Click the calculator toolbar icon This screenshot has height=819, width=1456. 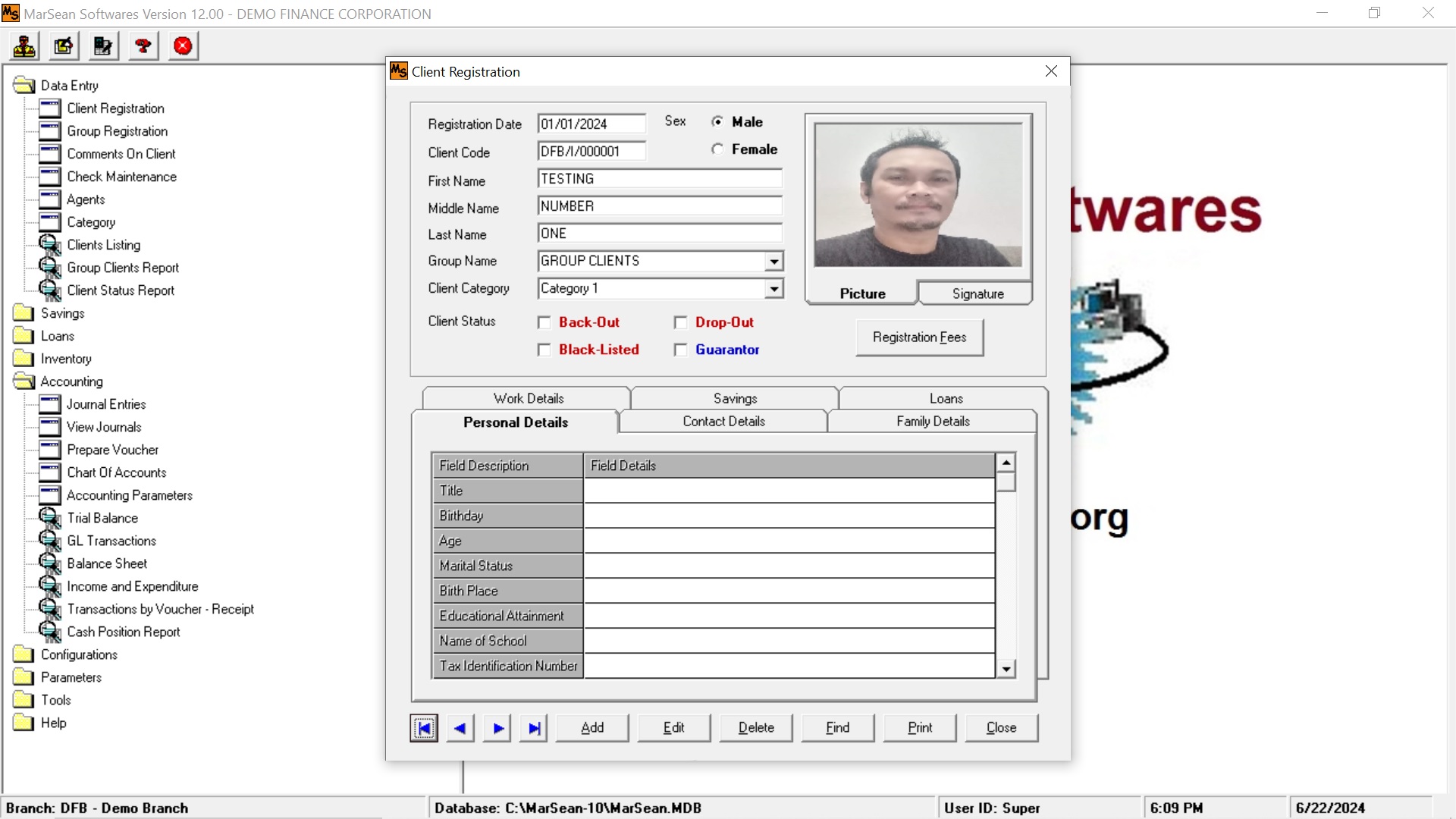(103, 46)
